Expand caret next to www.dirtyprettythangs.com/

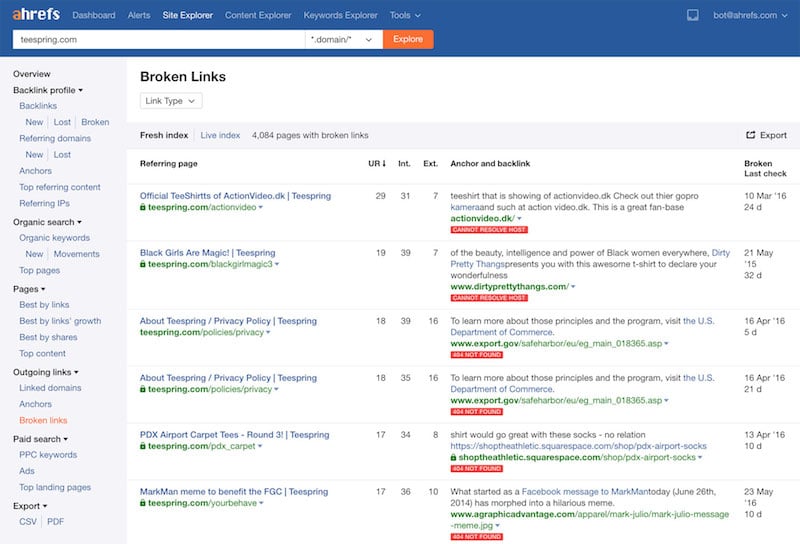pyautogui.click(x=573, y=287)
